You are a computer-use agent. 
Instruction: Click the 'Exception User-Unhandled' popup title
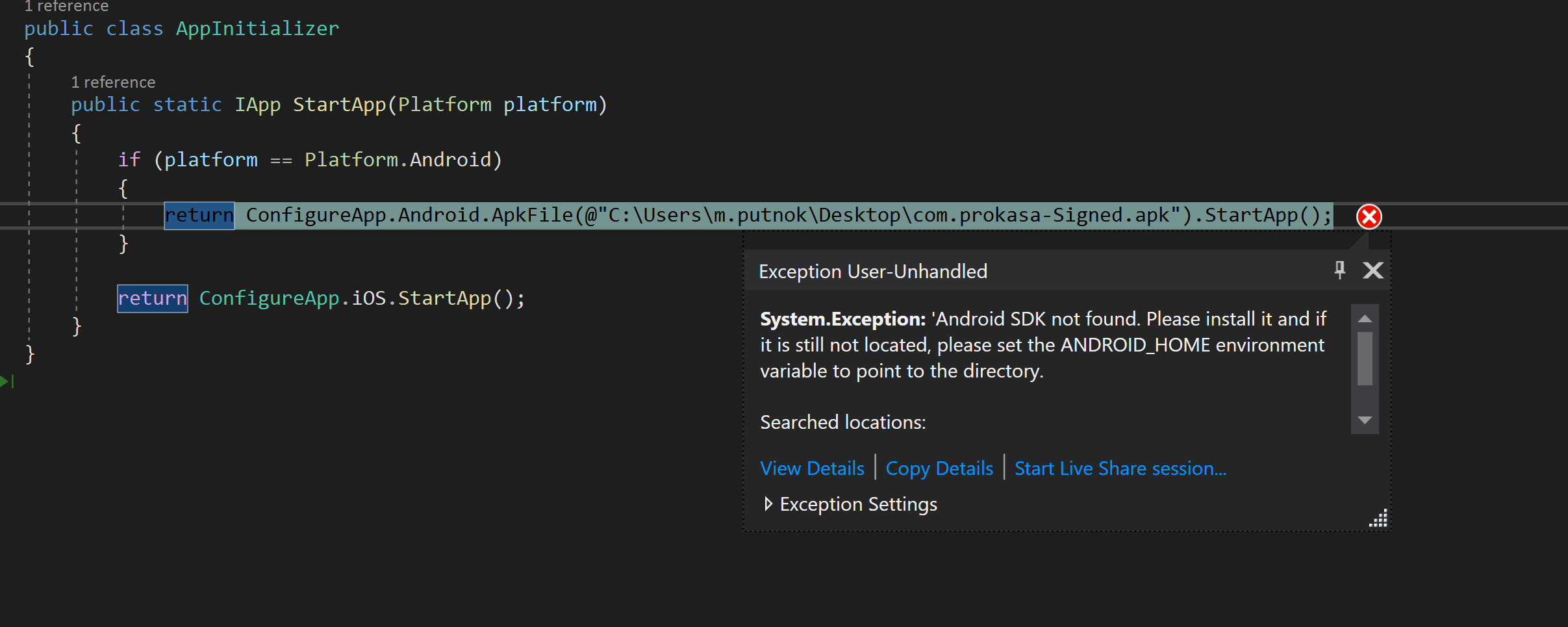pos(873,272)
